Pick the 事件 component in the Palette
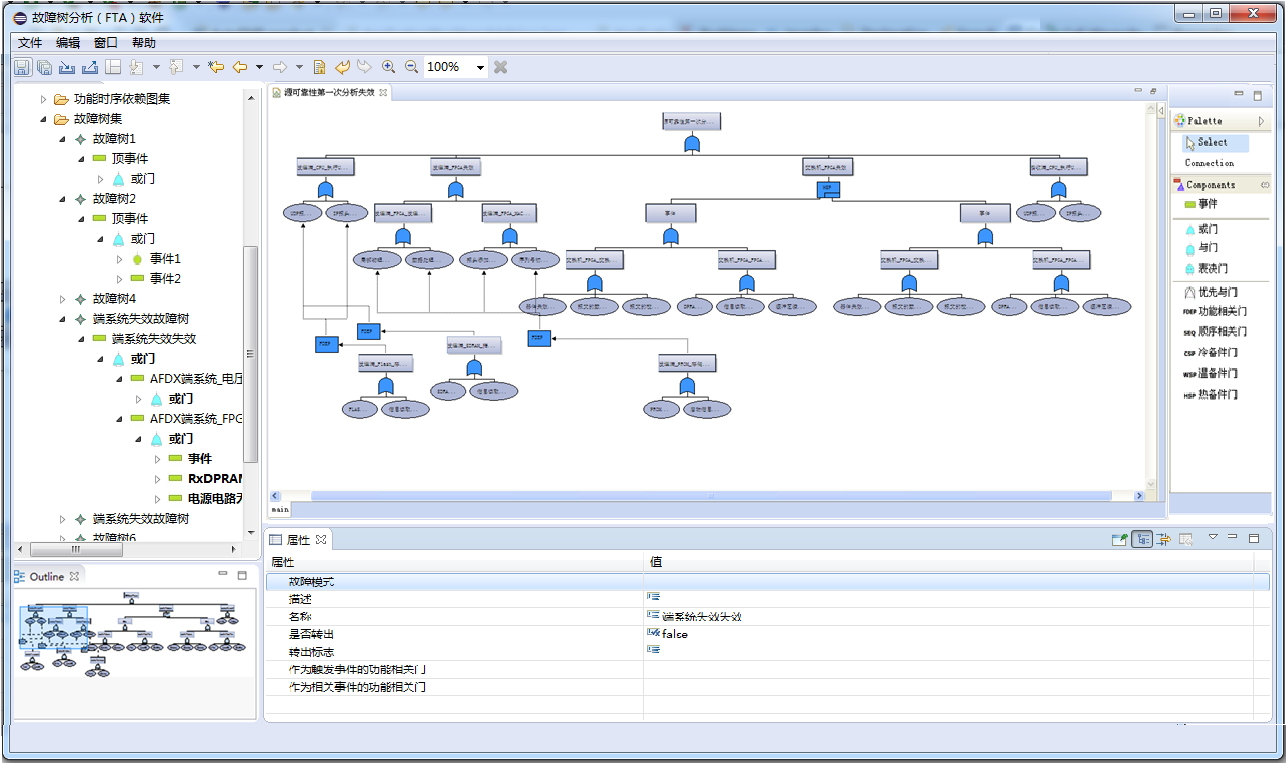The width and height of the screenshot is (1286, 763). click(1200, 204)
